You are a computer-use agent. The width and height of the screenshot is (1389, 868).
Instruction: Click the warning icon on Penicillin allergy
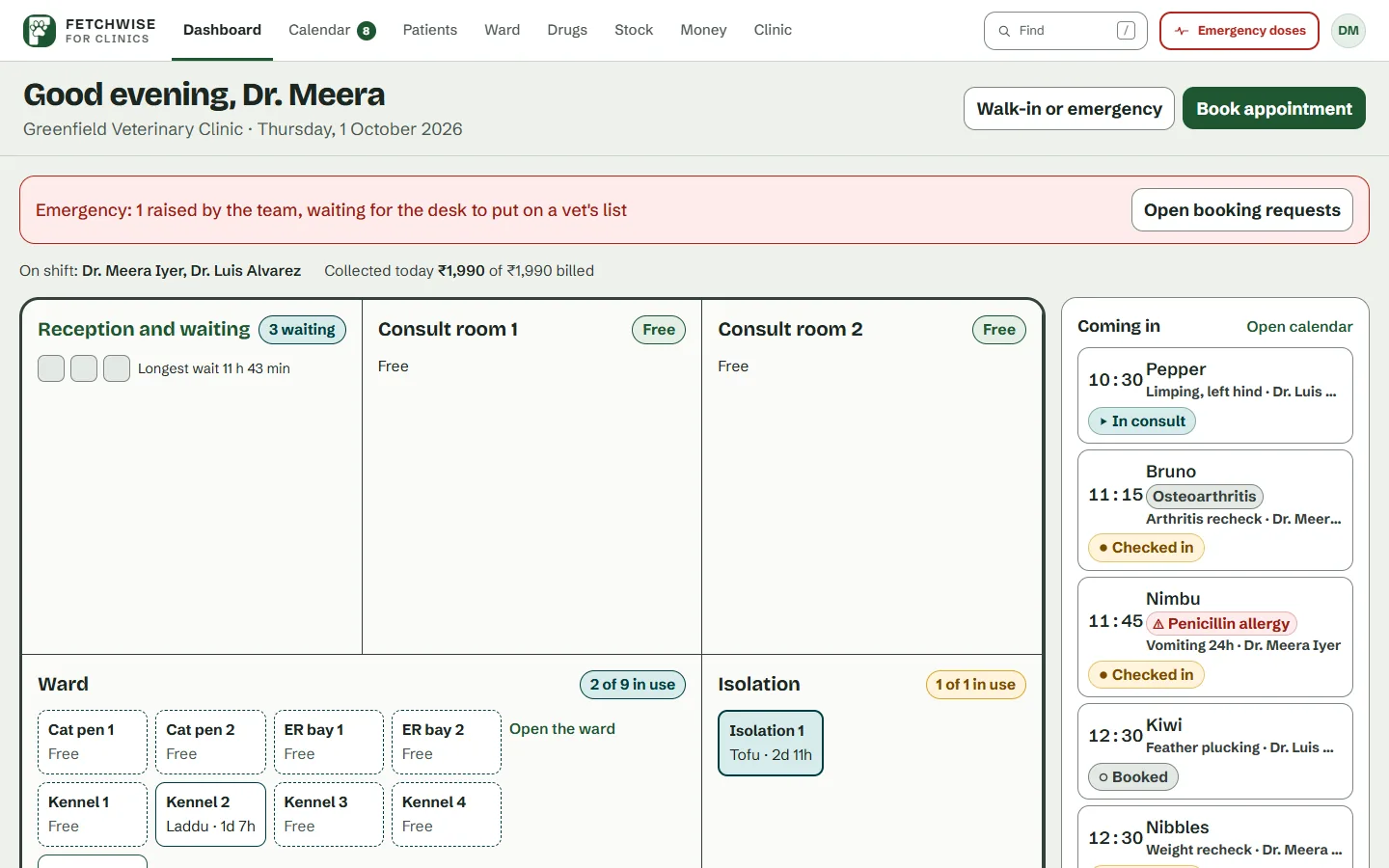(1158, 624)
